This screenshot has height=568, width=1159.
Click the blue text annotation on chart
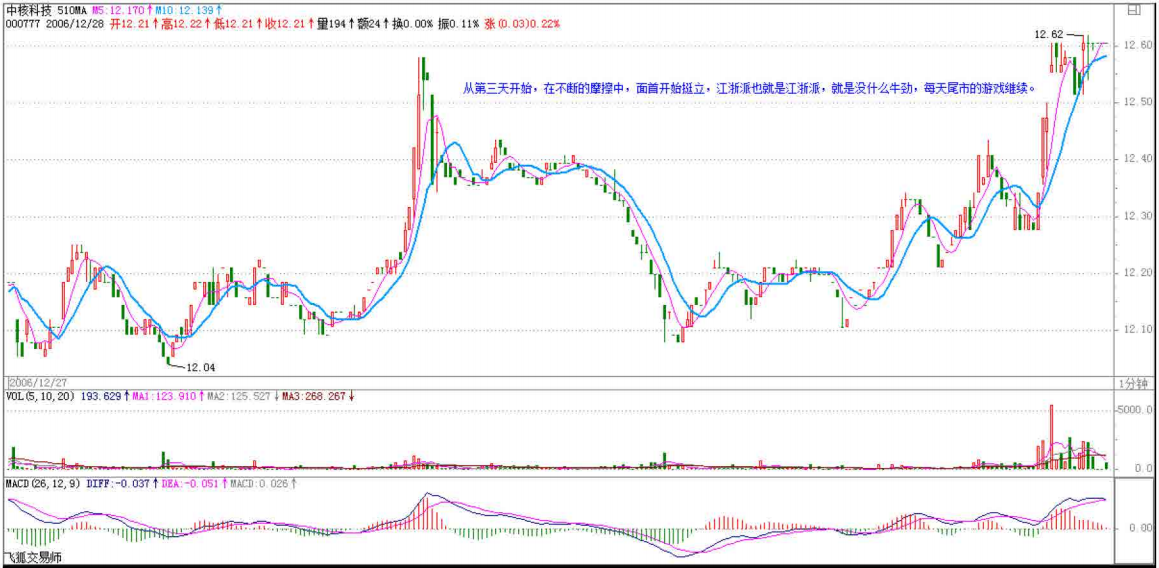750,88
